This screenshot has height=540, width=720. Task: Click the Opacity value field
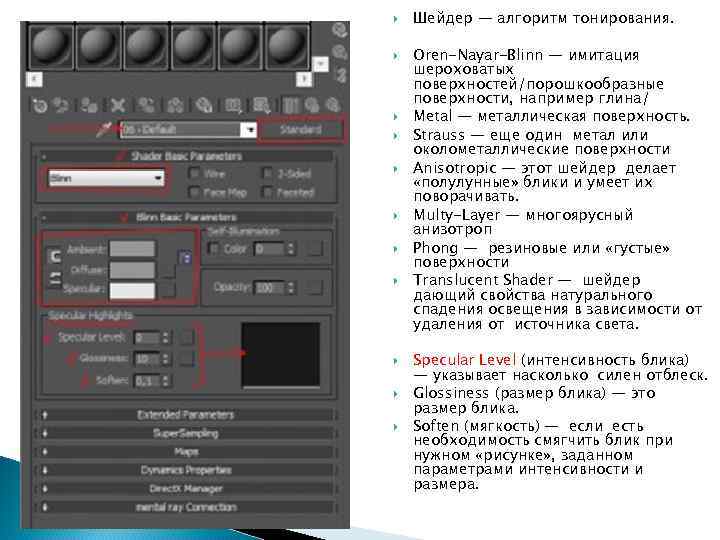(270, 288)
